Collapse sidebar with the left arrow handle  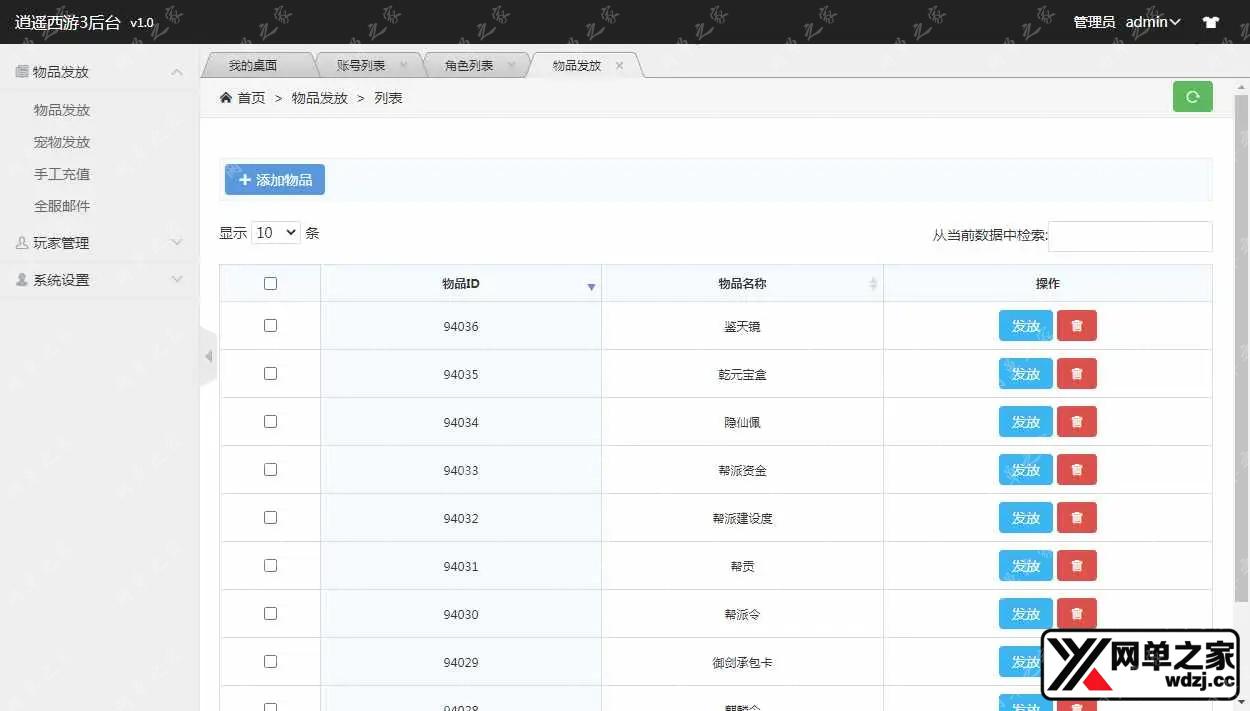[x=208, y=356]
